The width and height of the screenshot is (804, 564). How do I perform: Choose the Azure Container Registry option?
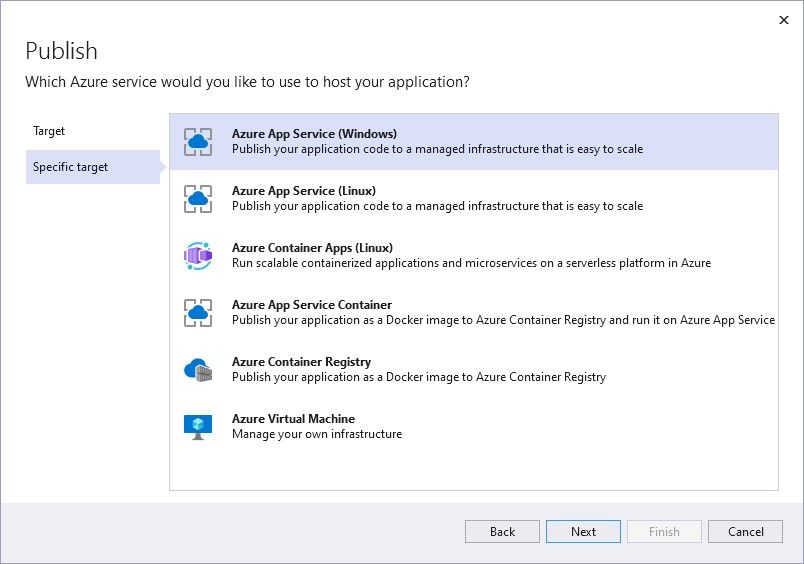[301, 362]
